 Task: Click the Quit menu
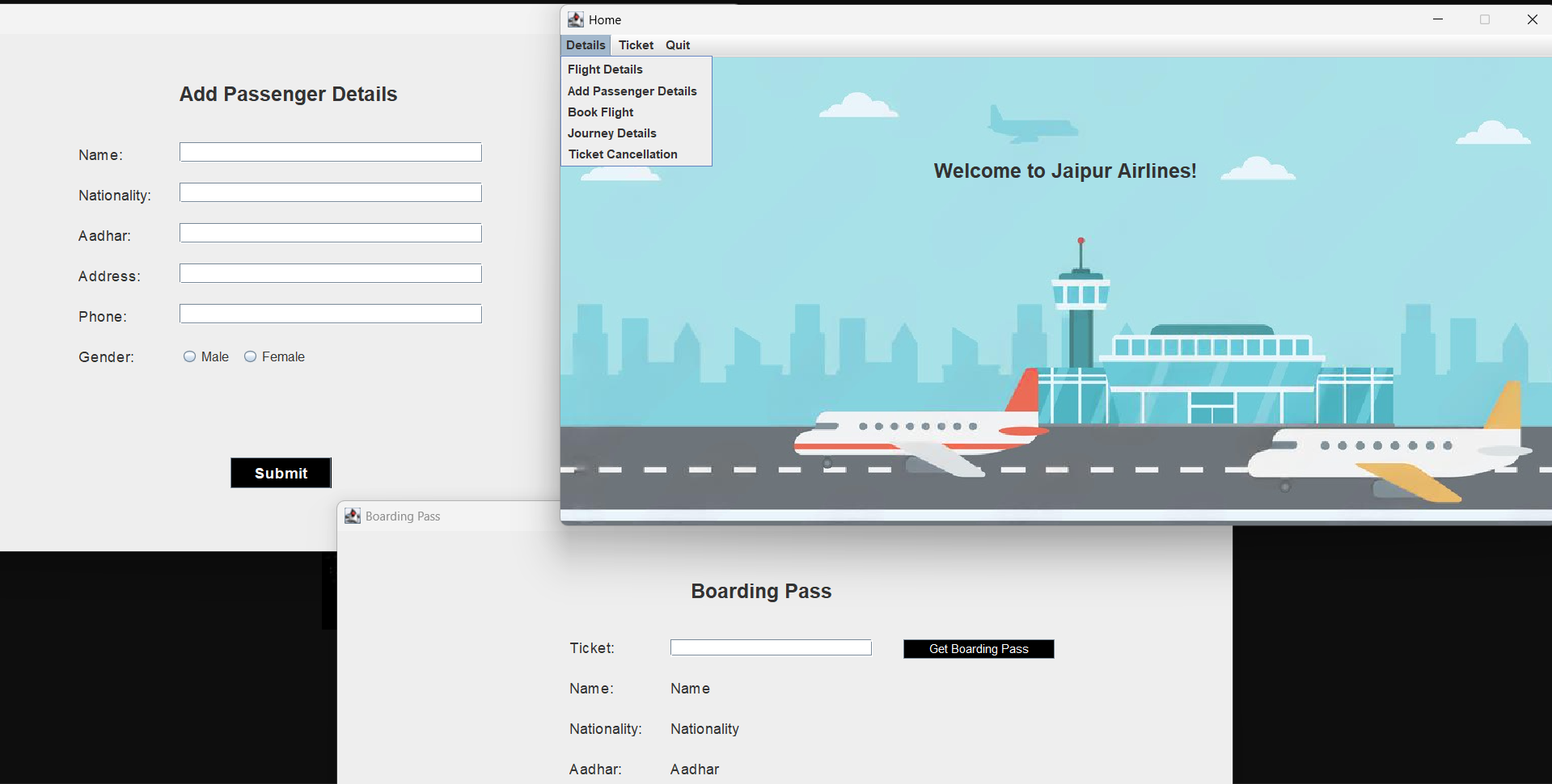point(677,45)
